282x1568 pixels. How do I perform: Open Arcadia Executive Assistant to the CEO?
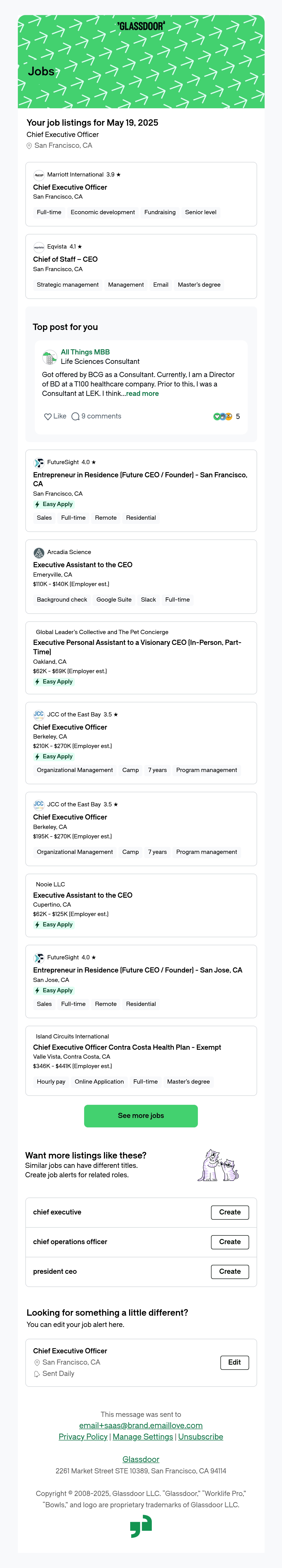click(x=83, y=565)
